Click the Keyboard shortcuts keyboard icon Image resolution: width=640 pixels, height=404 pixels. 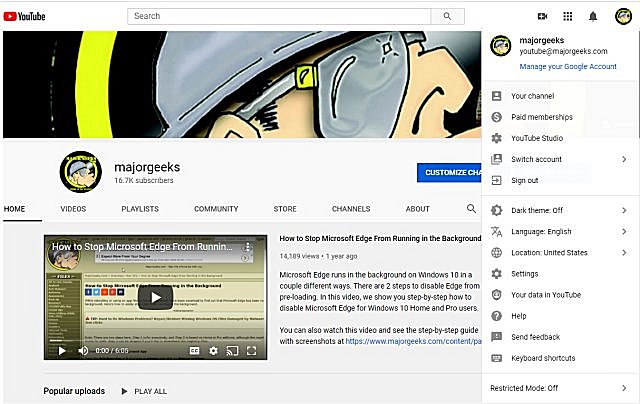[x=496, y=358]
